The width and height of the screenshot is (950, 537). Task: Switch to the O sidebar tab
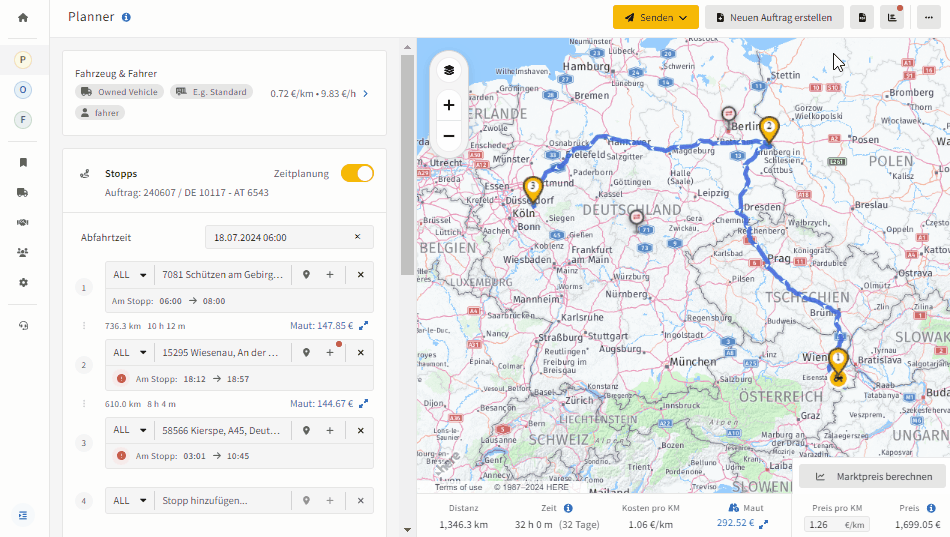point(23,90)
